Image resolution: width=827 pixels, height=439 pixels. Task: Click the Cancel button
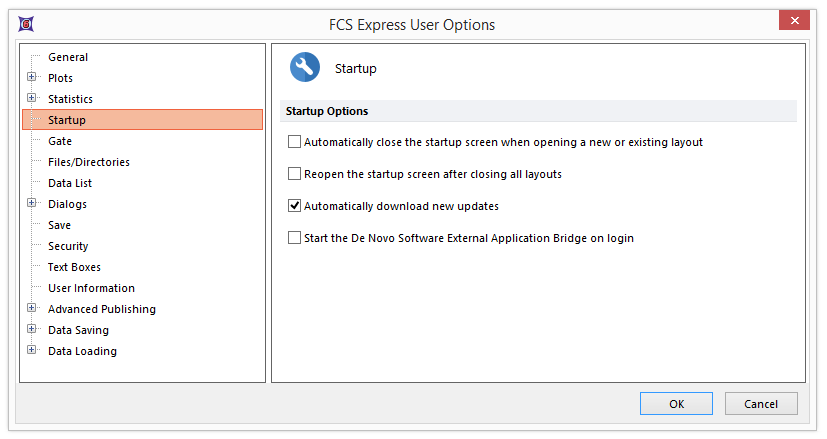click(x=760, y=404)
